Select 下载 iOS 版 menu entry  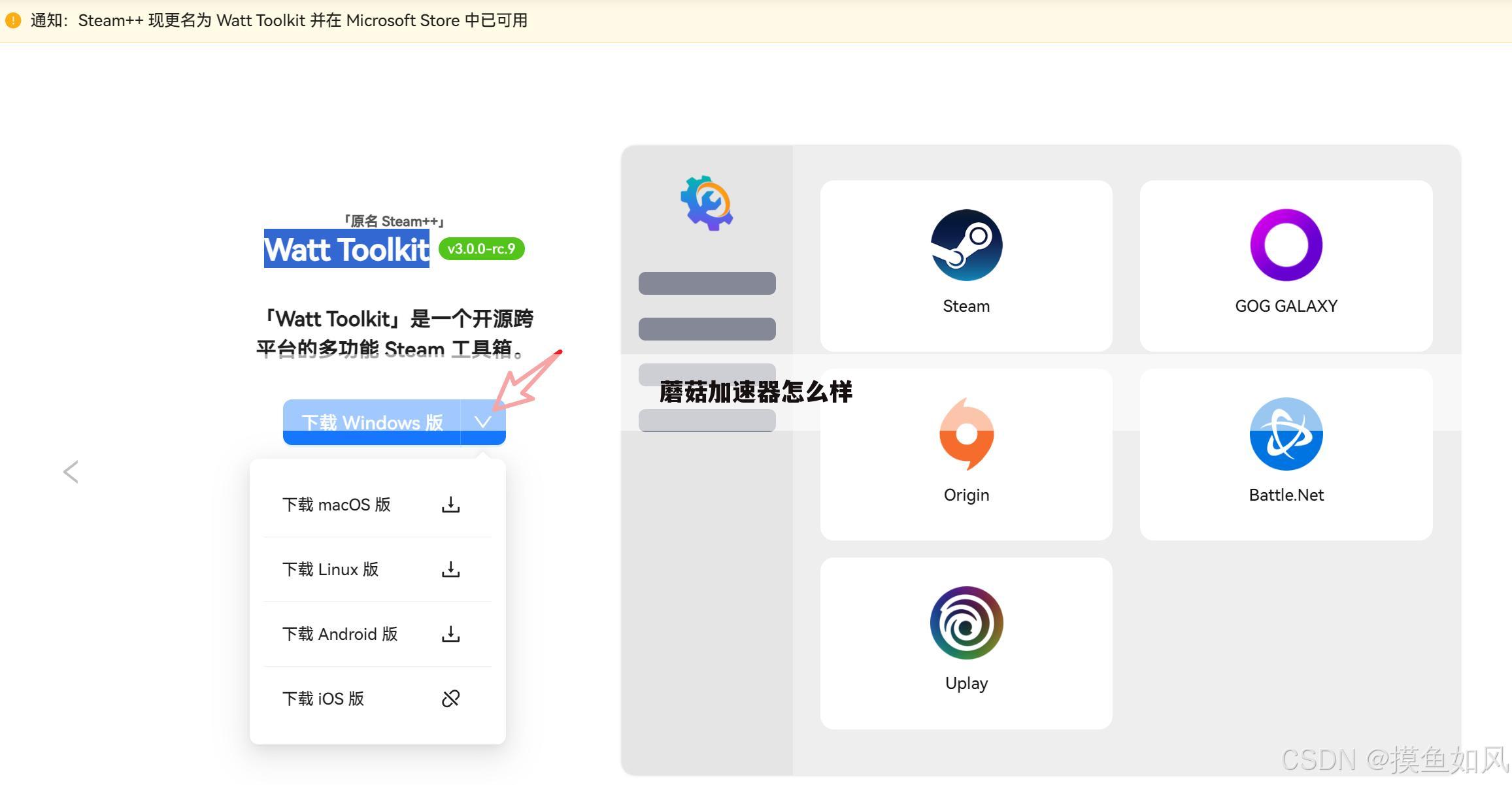tap(377, 699)
